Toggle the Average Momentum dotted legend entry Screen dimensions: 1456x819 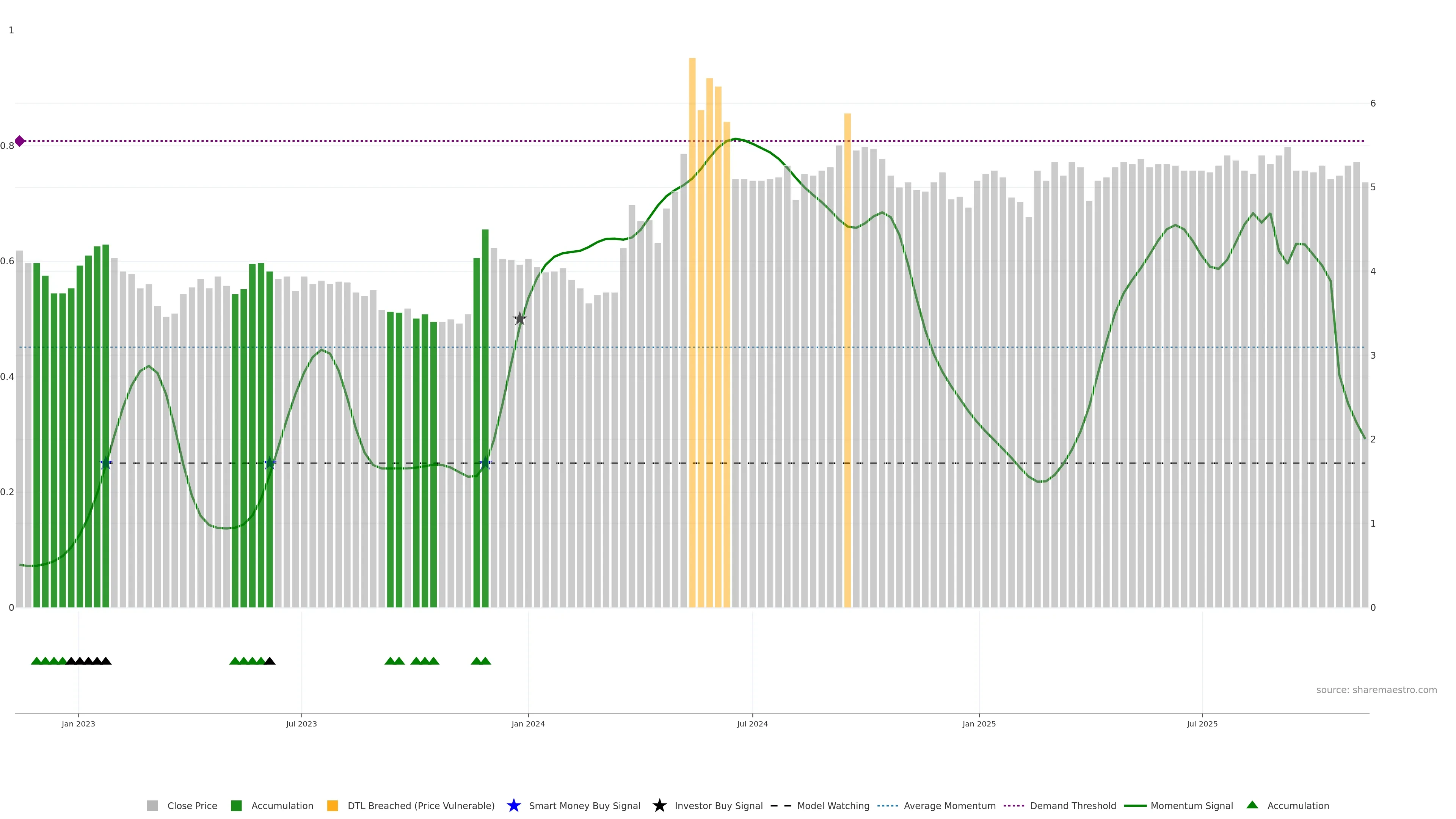887,805
